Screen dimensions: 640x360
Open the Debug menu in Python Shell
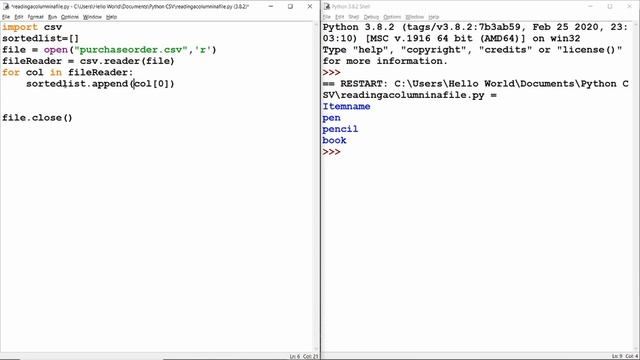pyautogui.click(x=371, y=17)
